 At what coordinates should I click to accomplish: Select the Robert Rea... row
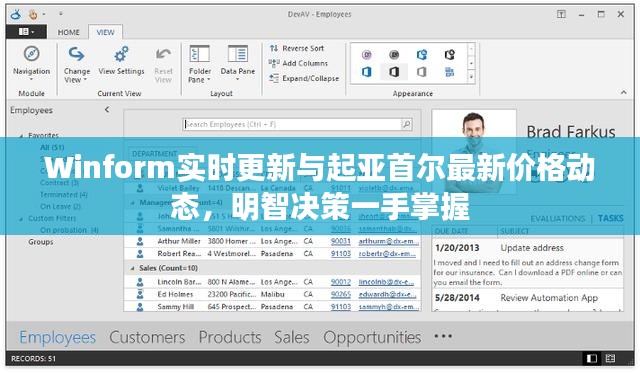tap(272, 253)
